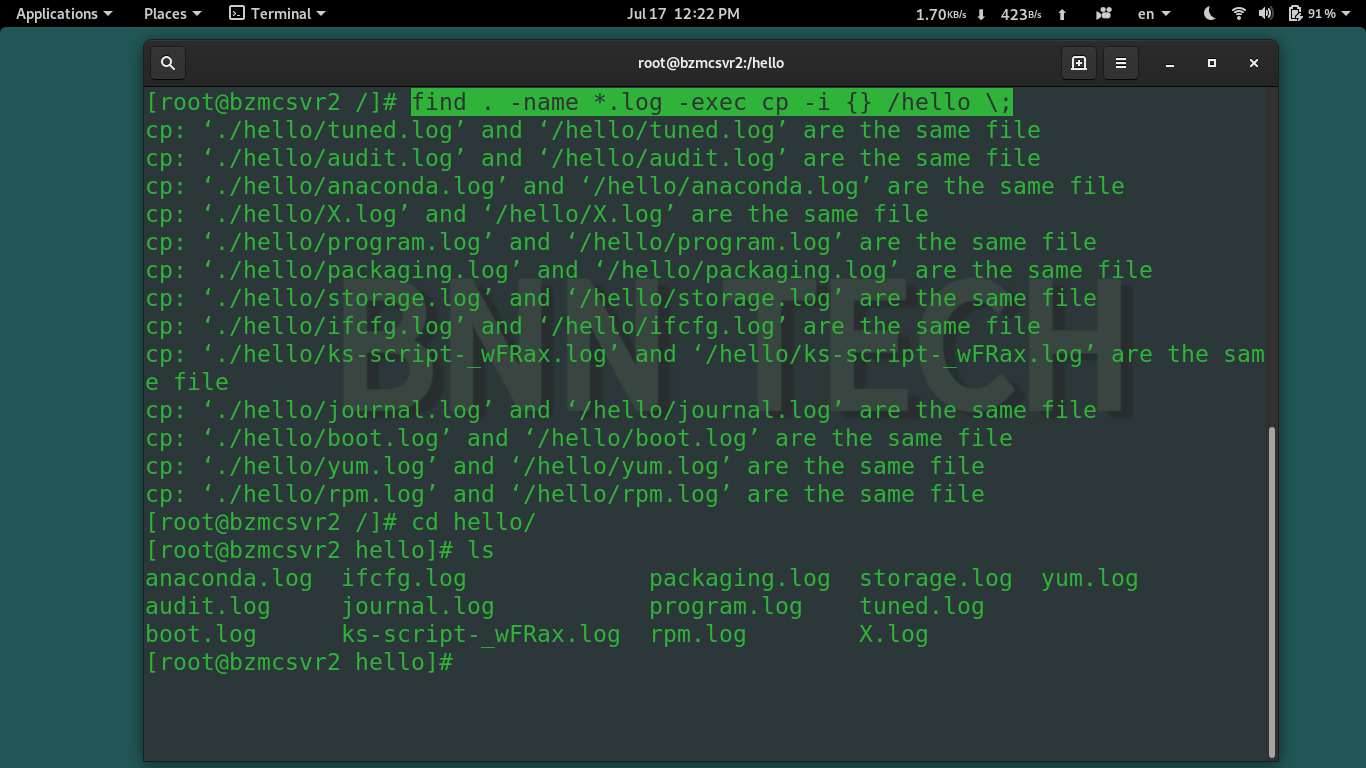
Task: Click the Wi-Fi status icon
Action: (x=1237, y=13)
